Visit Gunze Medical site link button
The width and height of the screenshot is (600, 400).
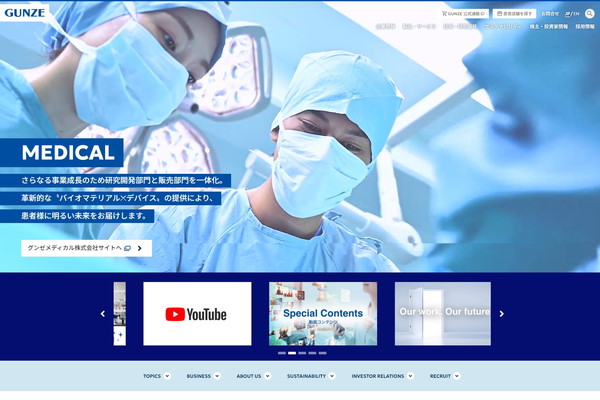click(x=86, y=248)
